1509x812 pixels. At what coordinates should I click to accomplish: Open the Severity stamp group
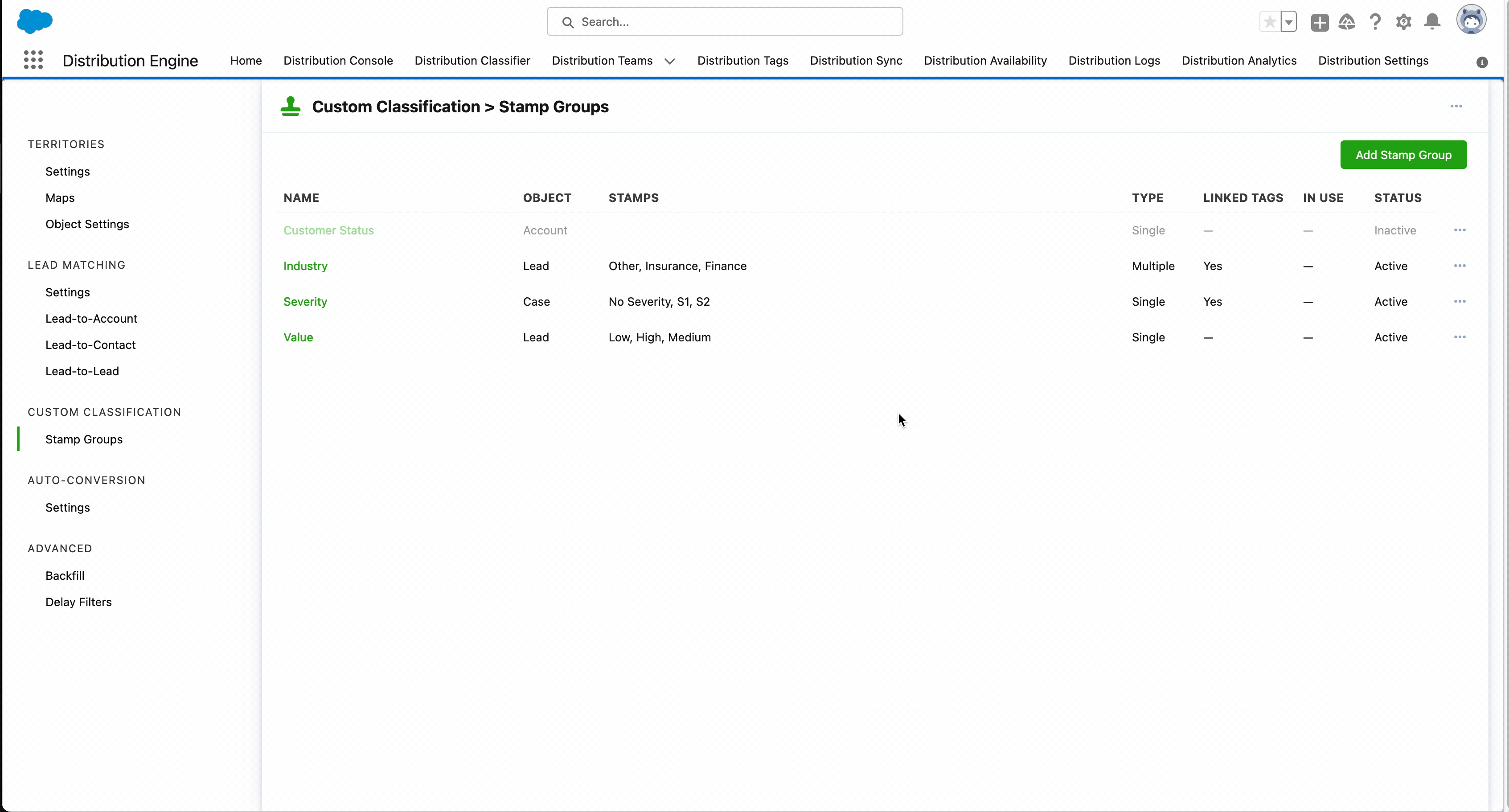point(305,302)
